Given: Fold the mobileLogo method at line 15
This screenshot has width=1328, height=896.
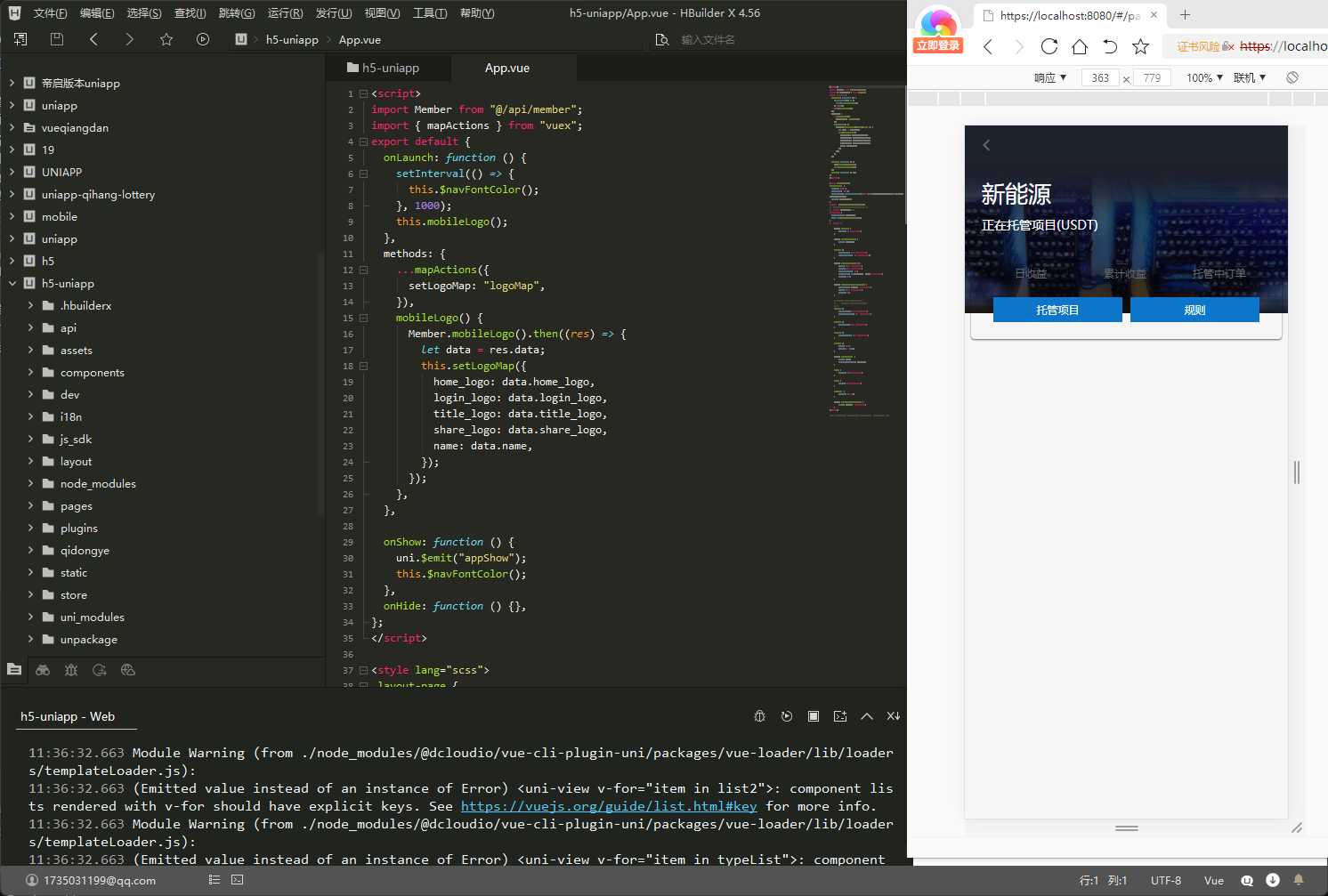Looking at the screenshot, I should point(363,318).
